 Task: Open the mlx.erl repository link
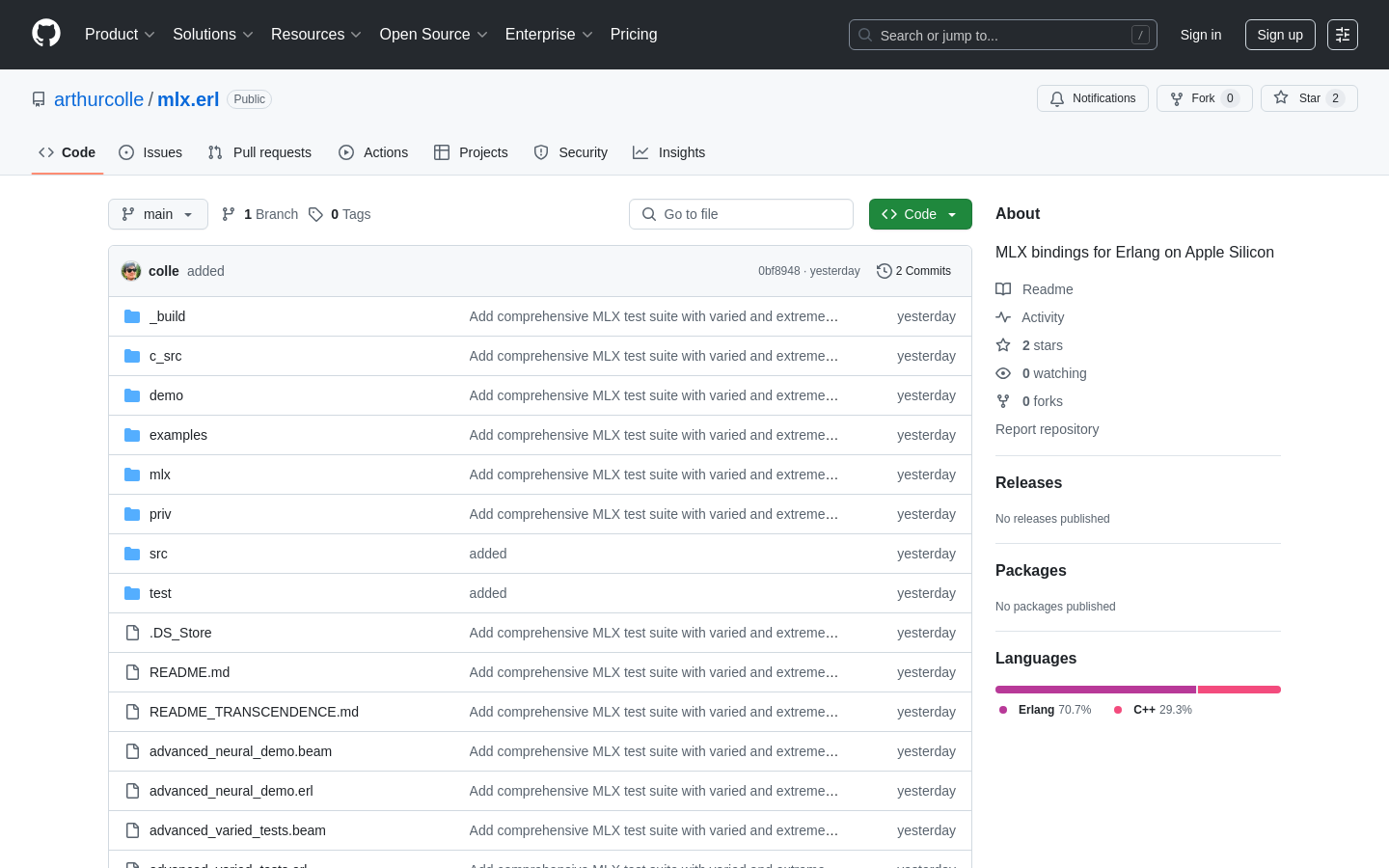click(x=188, y=99)
